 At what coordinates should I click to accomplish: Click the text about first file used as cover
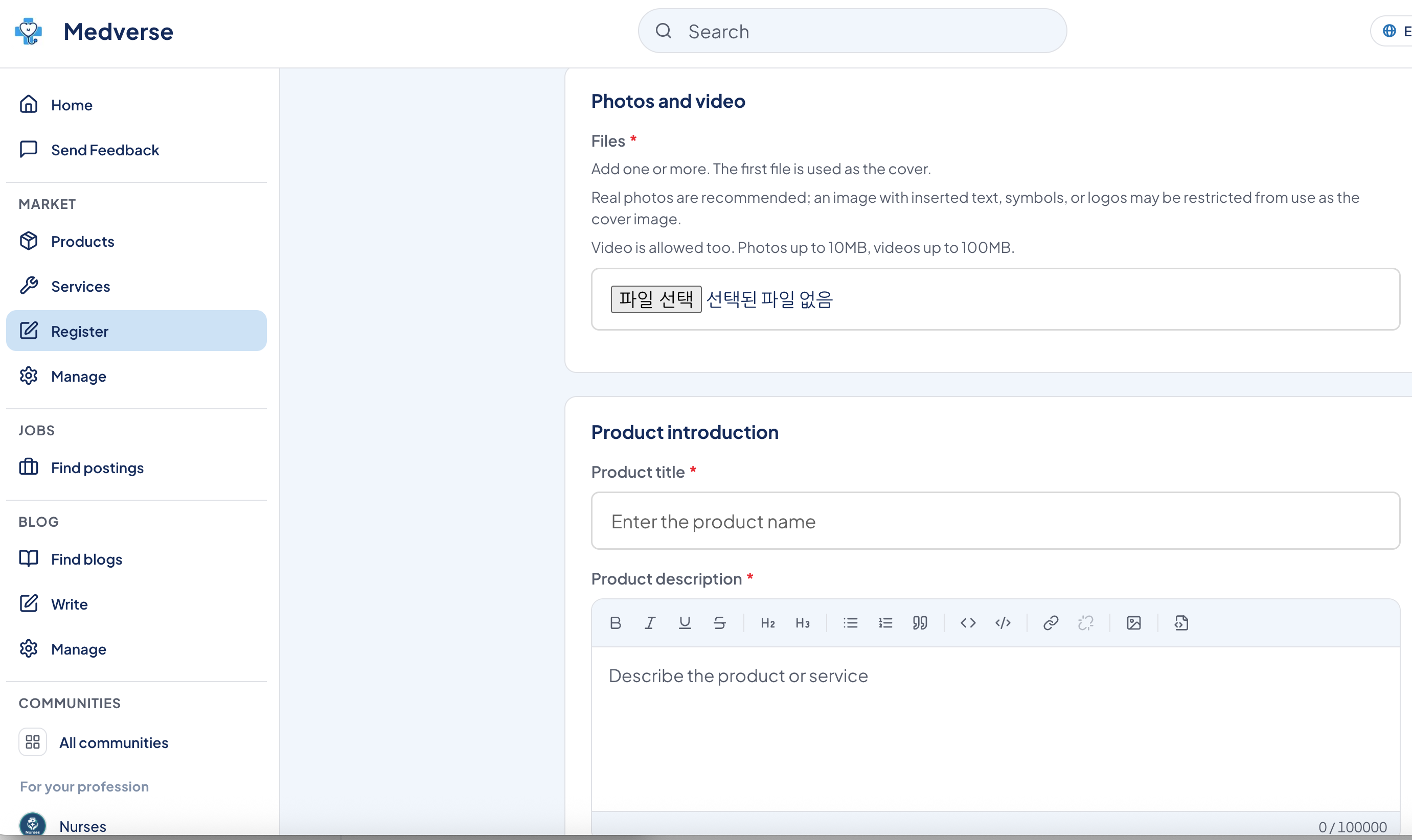point(761,169)
